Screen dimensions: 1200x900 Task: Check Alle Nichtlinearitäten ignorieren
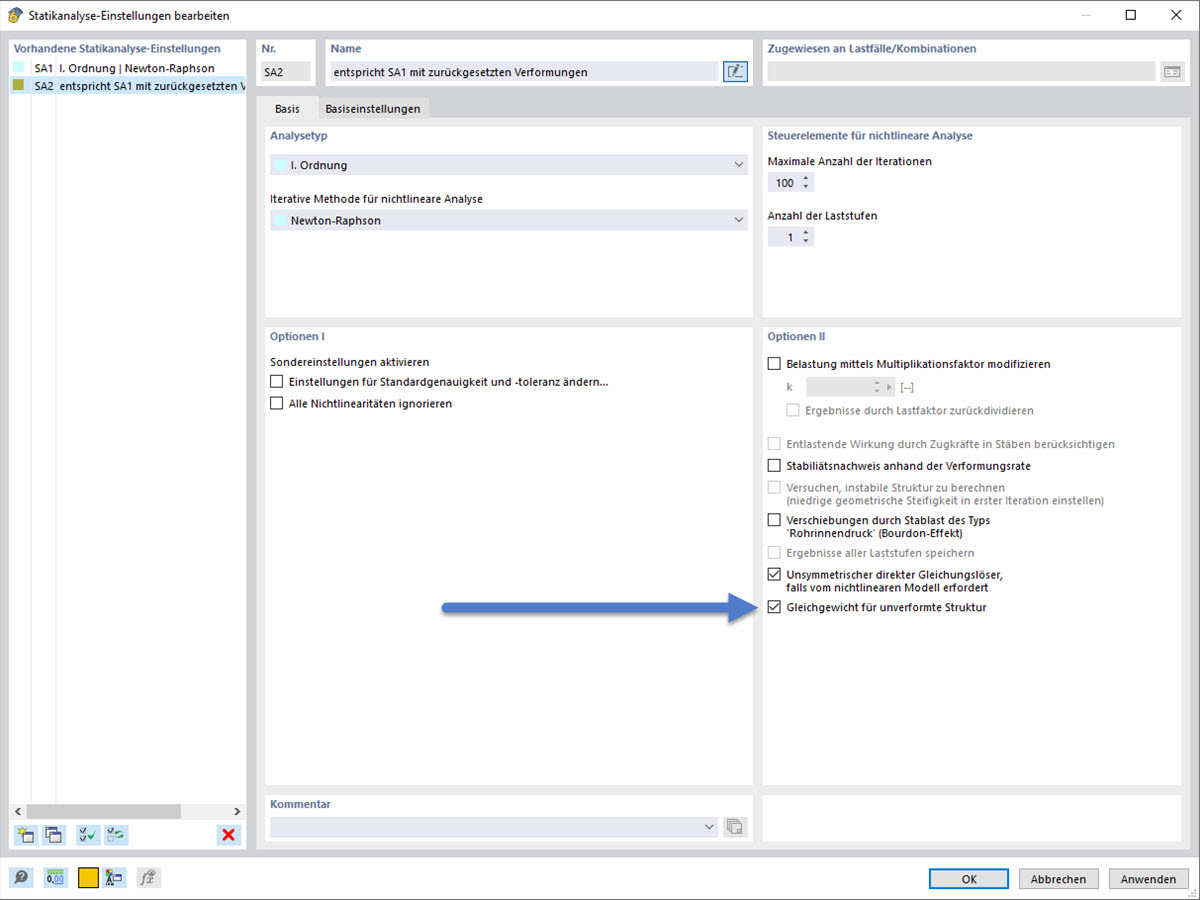276,403
